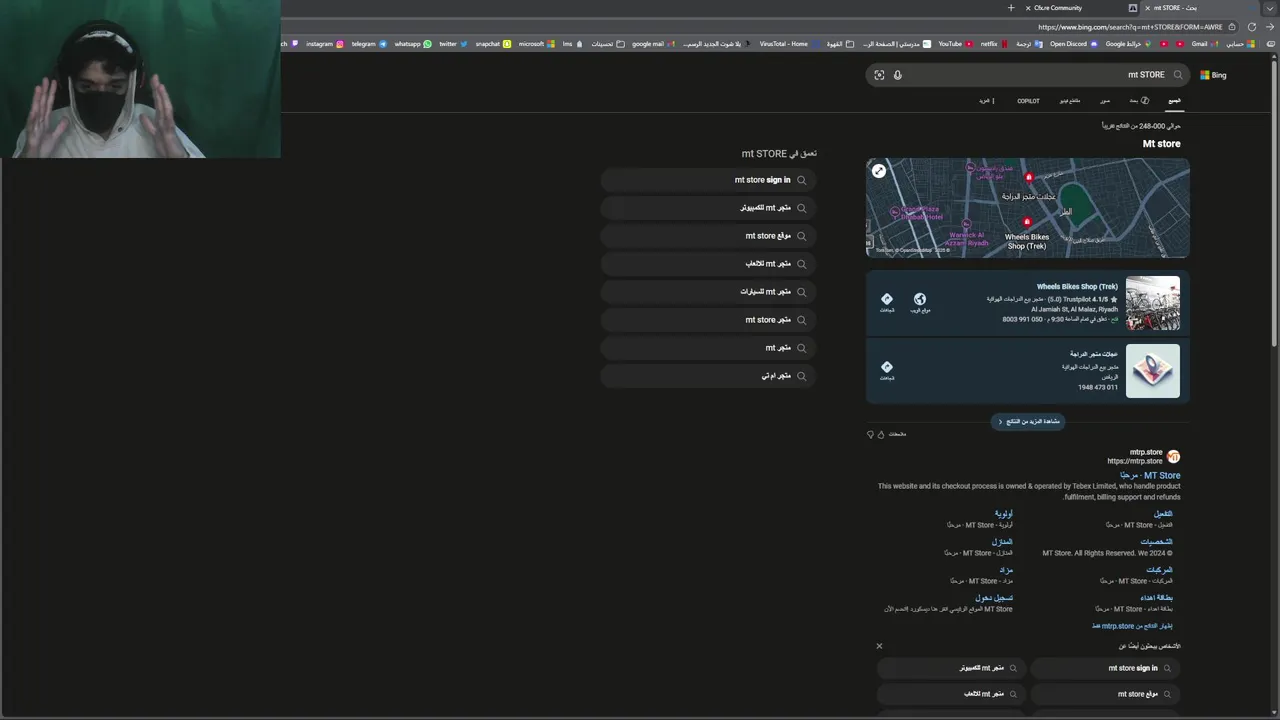
Task: Open Twitter bookmark
Action: coord(453,44)
